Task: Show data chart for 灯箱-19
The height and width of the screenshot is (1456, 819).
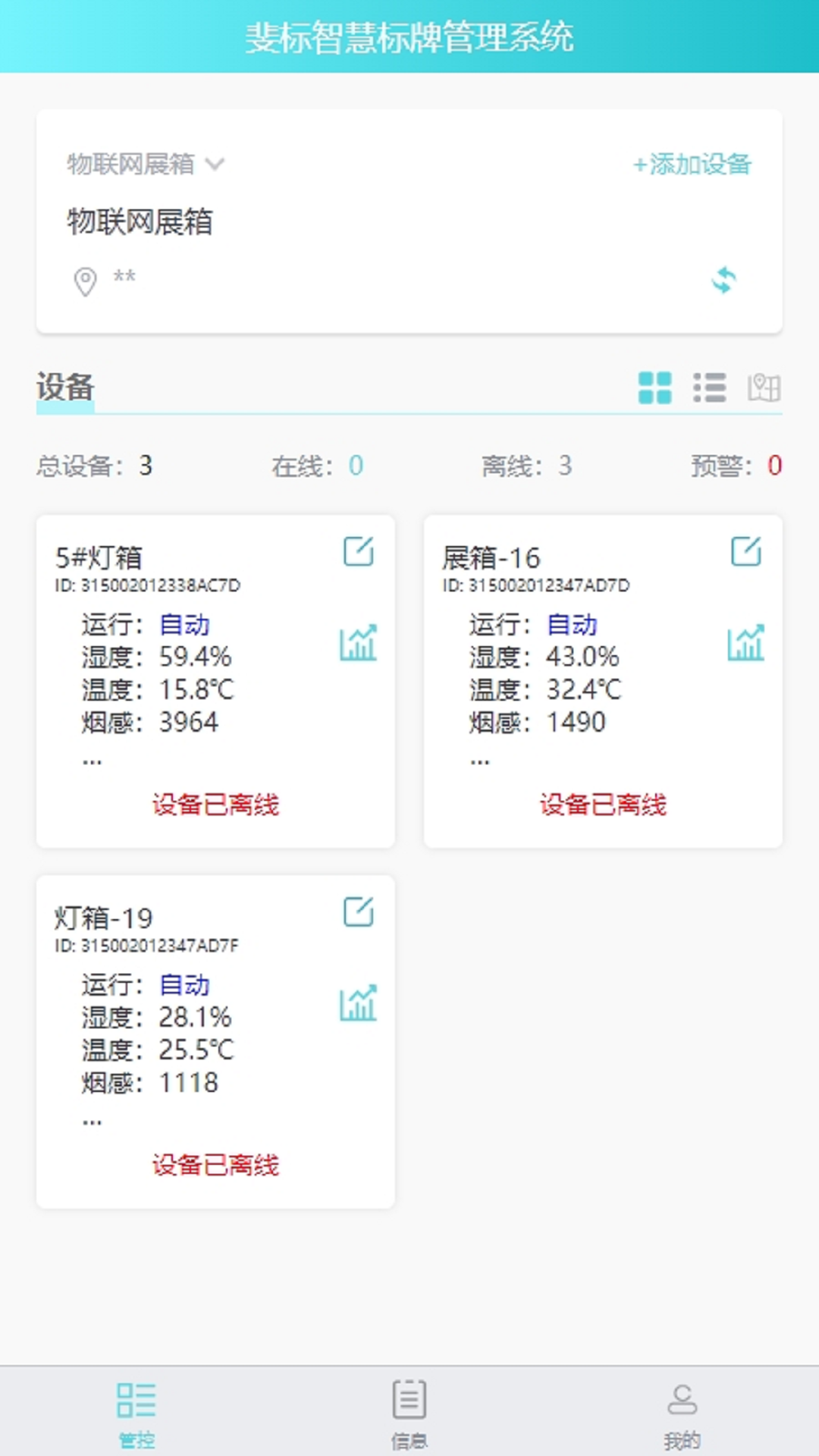Action: point(358,1003)
